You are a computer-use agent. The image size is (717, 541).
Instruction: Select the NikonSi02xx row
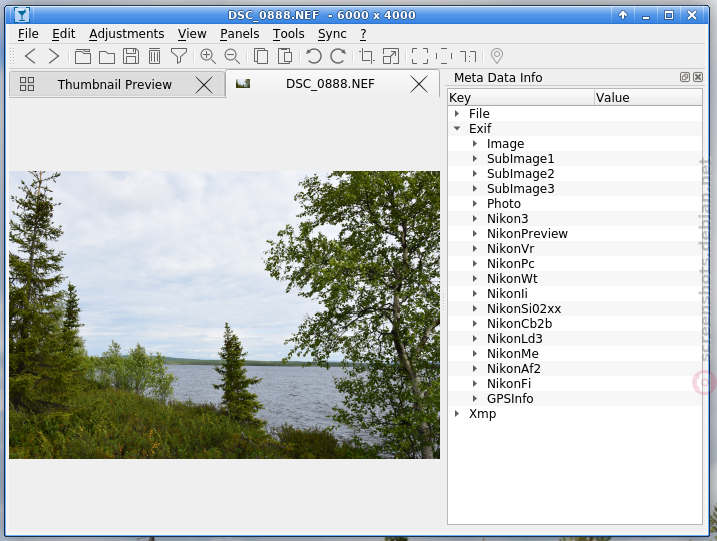(x=575, y=309)
